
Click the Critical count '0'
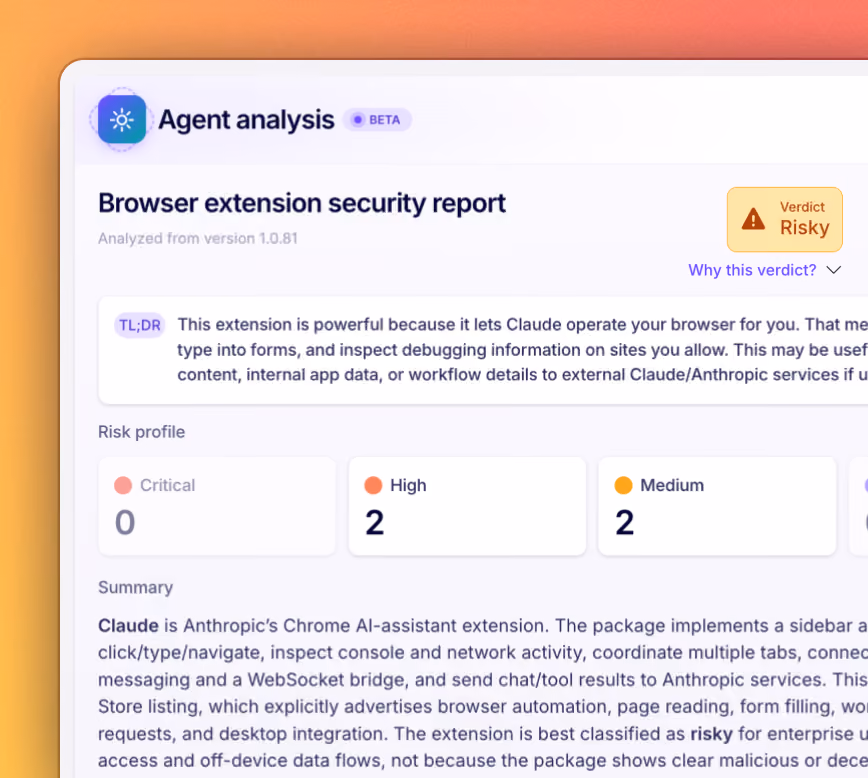tap(125, 523)
